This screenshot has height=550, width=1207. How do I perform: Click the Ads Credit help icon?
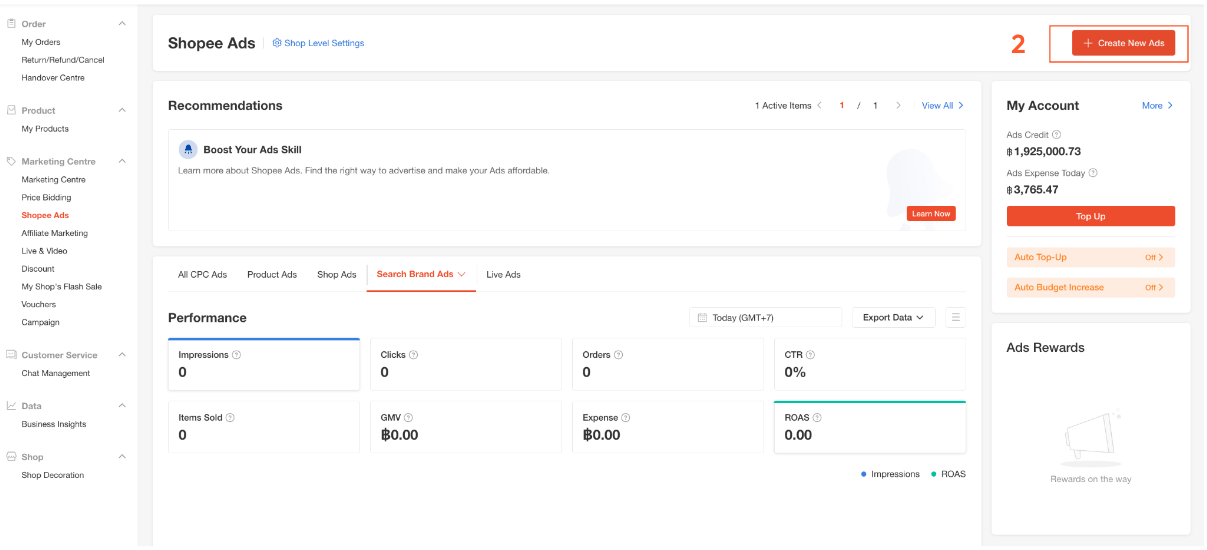(x=1057, y=135)
